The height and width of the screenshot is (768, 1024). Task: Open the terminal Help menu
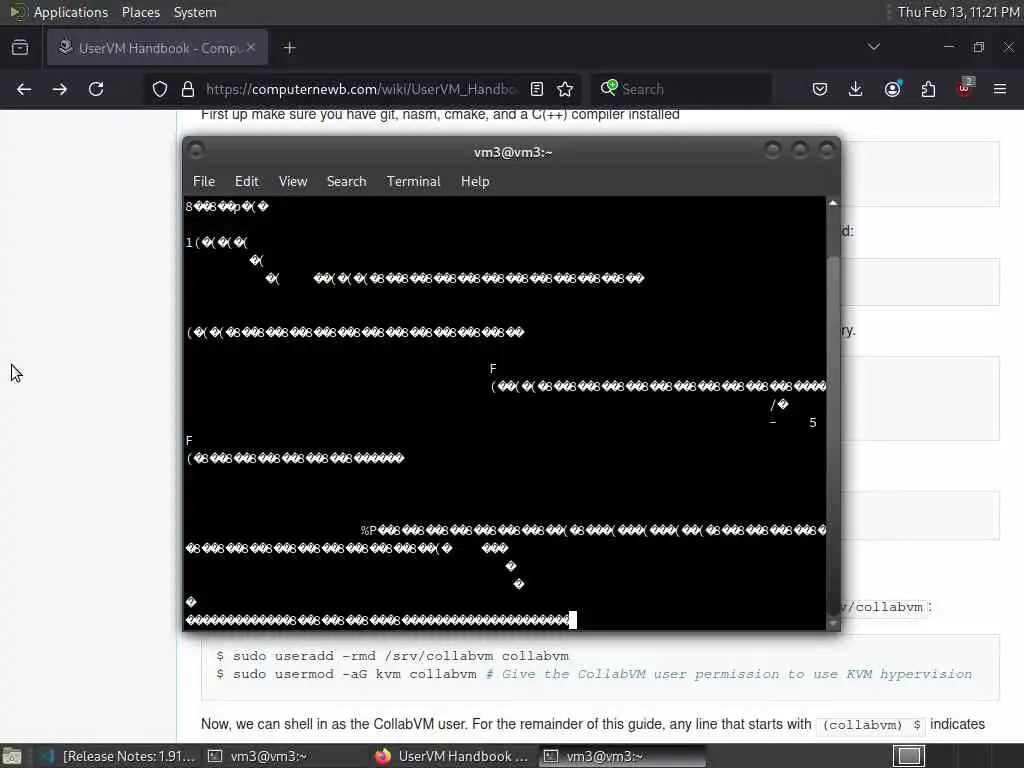(x=475, y=182)
